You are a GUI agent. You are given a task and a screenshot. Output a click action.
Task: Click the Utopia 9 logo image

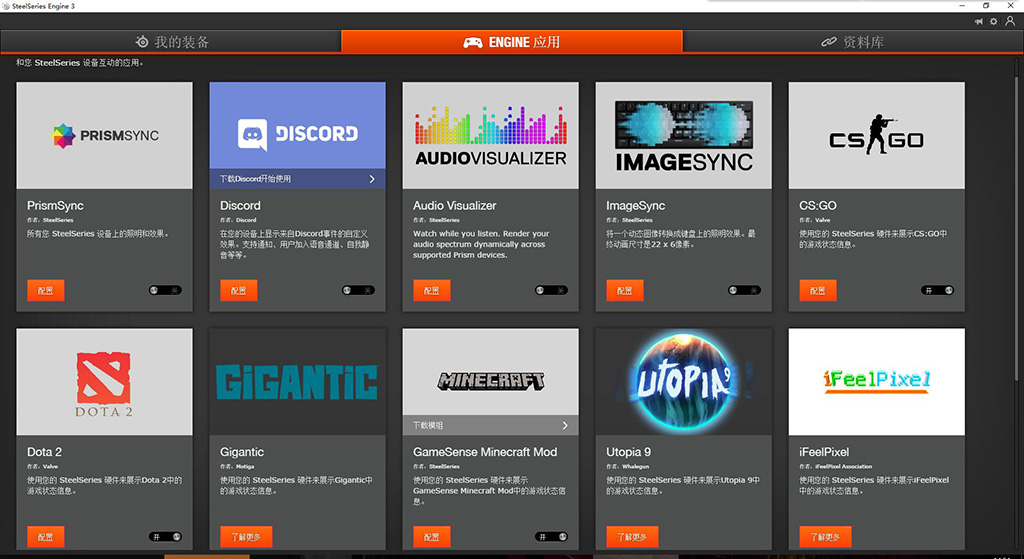[x=683, y=382]
